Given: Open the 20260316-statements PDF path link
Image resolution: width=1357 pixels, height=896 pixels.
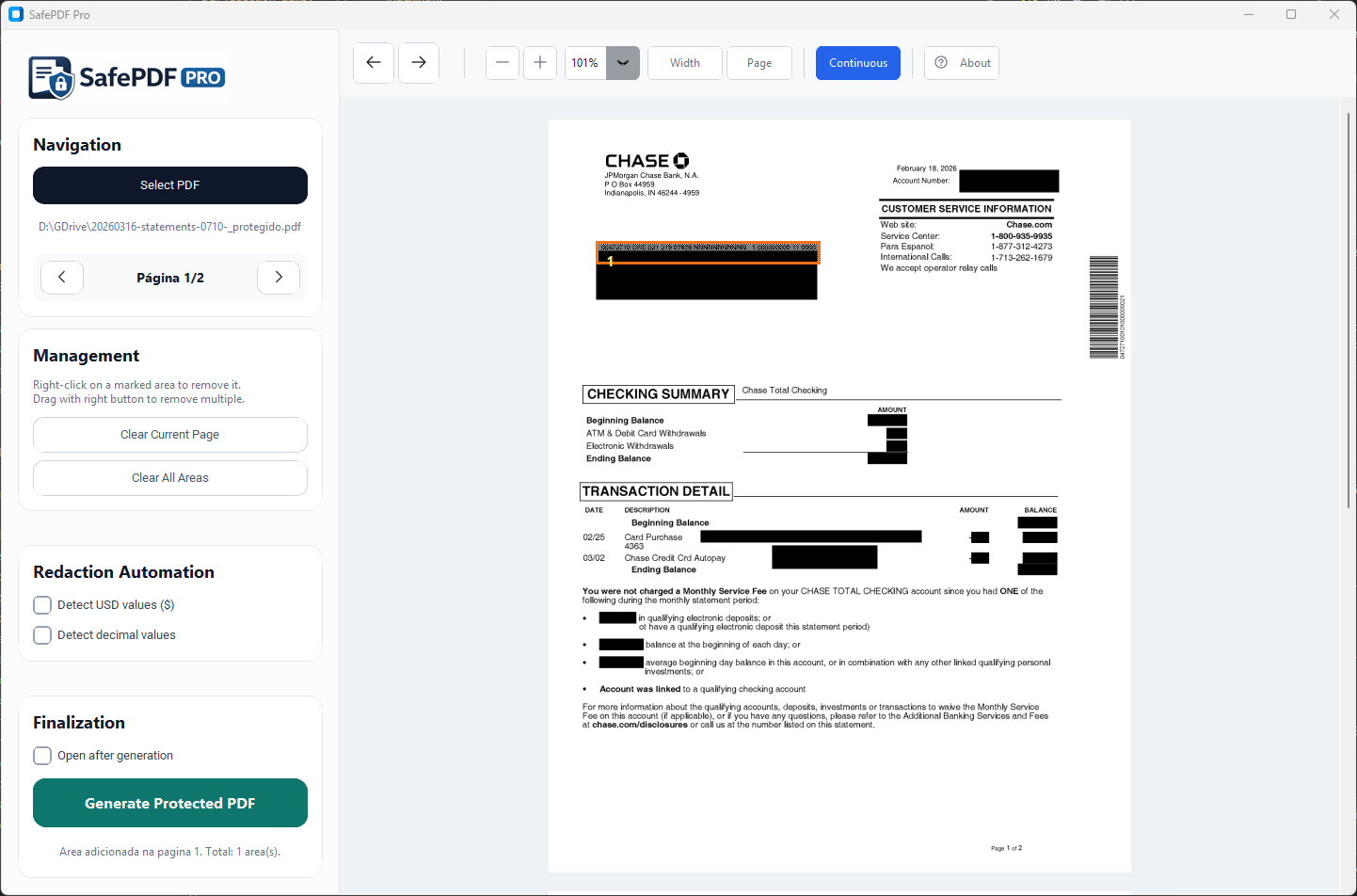Looking at the screenshot, I should (169, 226).
